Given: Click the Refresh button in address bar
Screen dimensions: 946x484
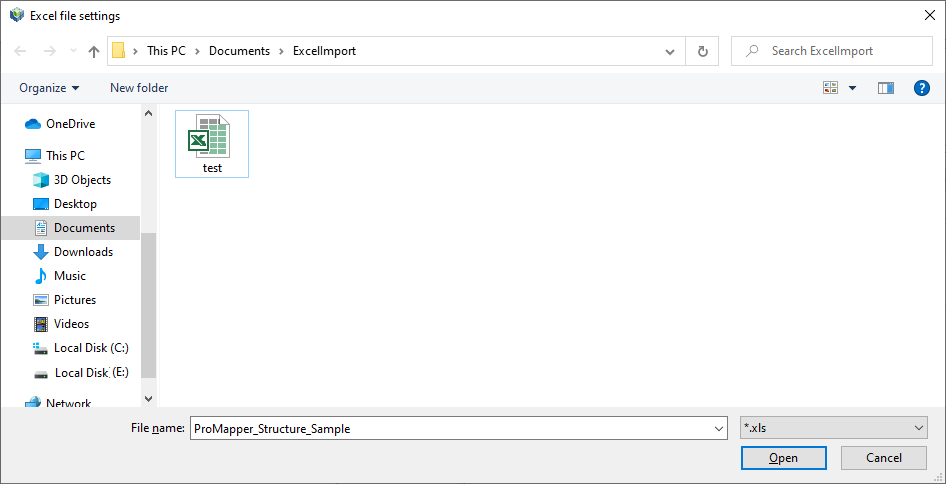Looking at the screenshot, I should [x=702, y=51].
